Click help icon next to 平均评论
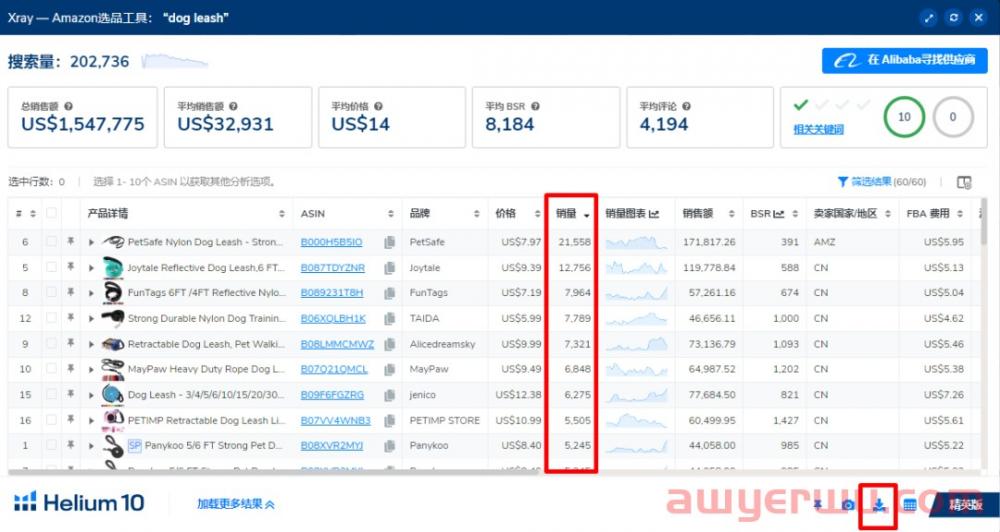 (686, 107)
